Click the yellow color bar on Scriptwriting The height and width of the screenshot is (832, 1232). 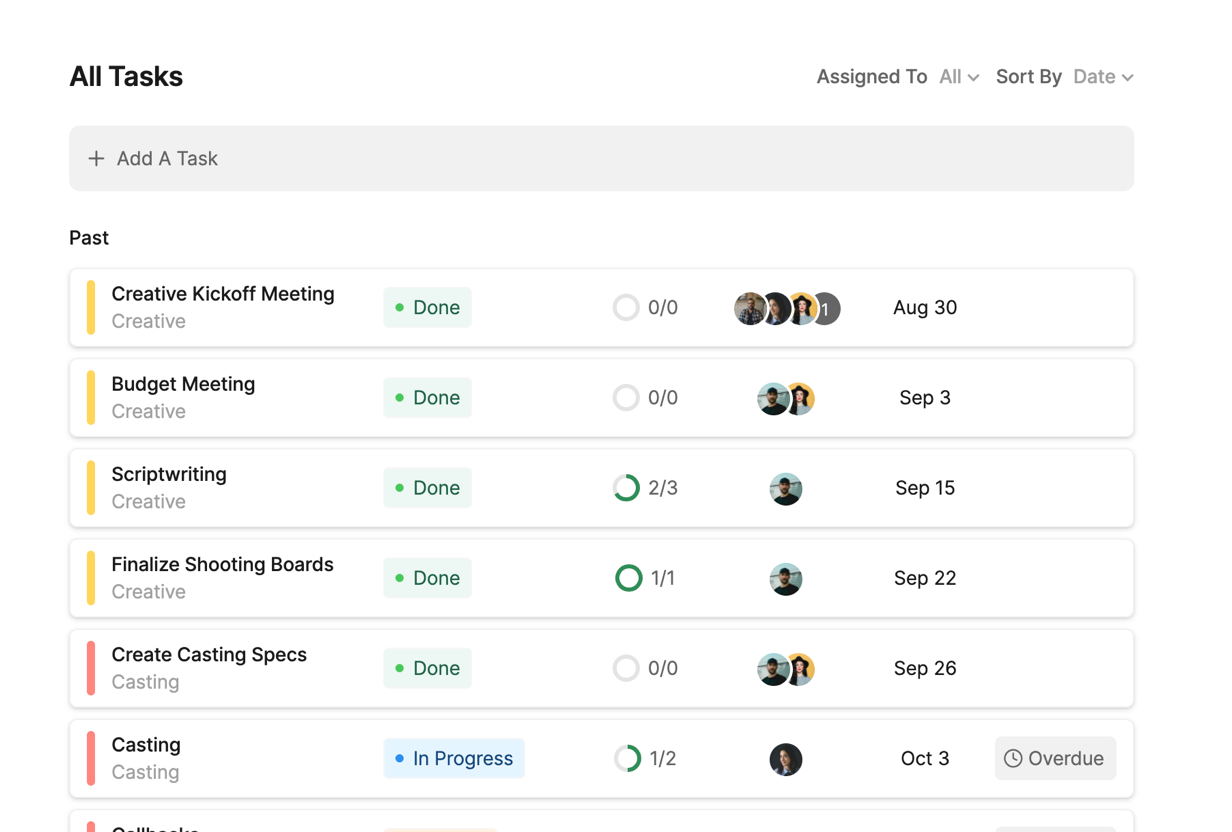91,488
